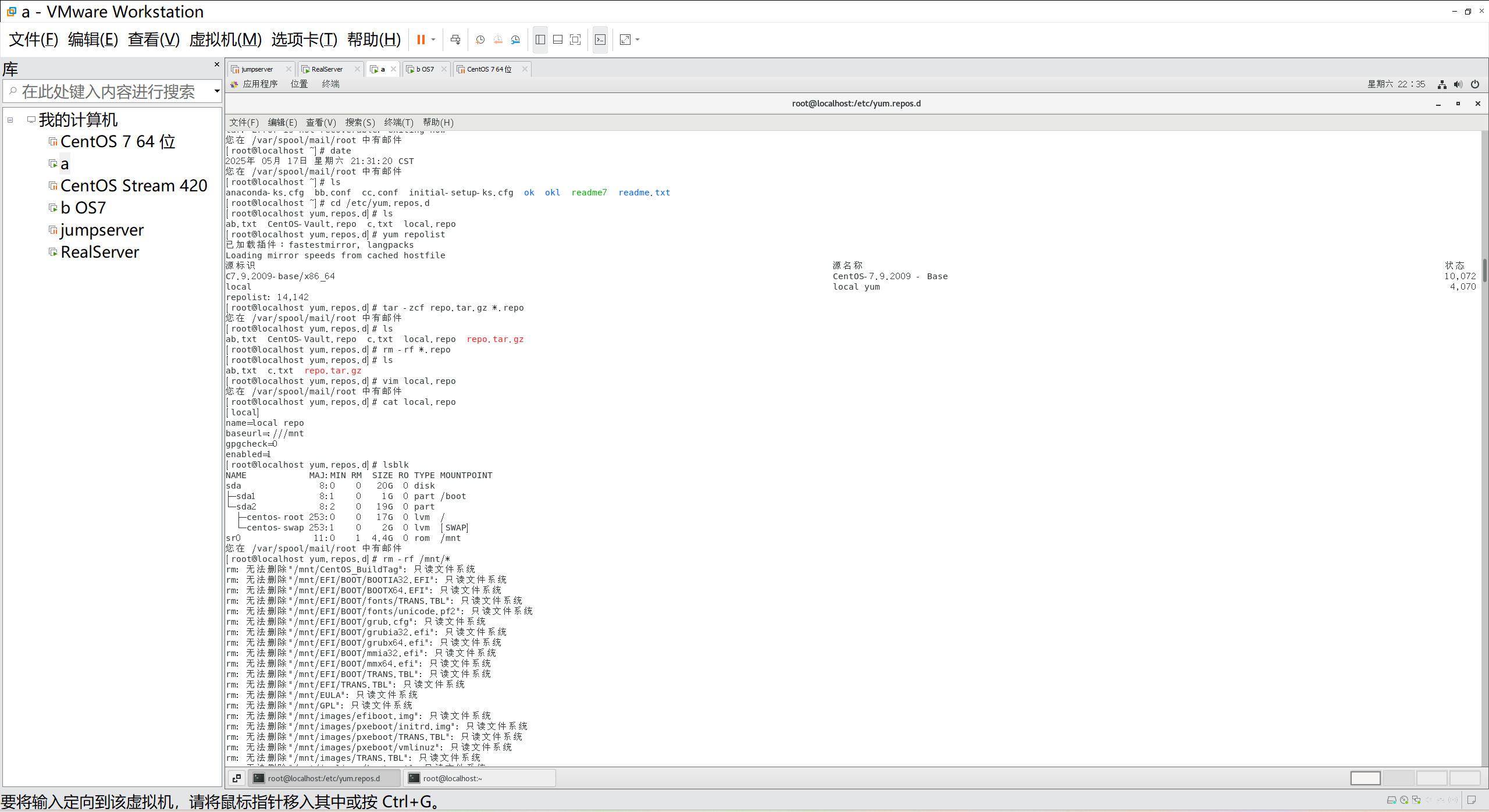
Task: Open the guest 应用程序 menu
Action: click(259, 84)
